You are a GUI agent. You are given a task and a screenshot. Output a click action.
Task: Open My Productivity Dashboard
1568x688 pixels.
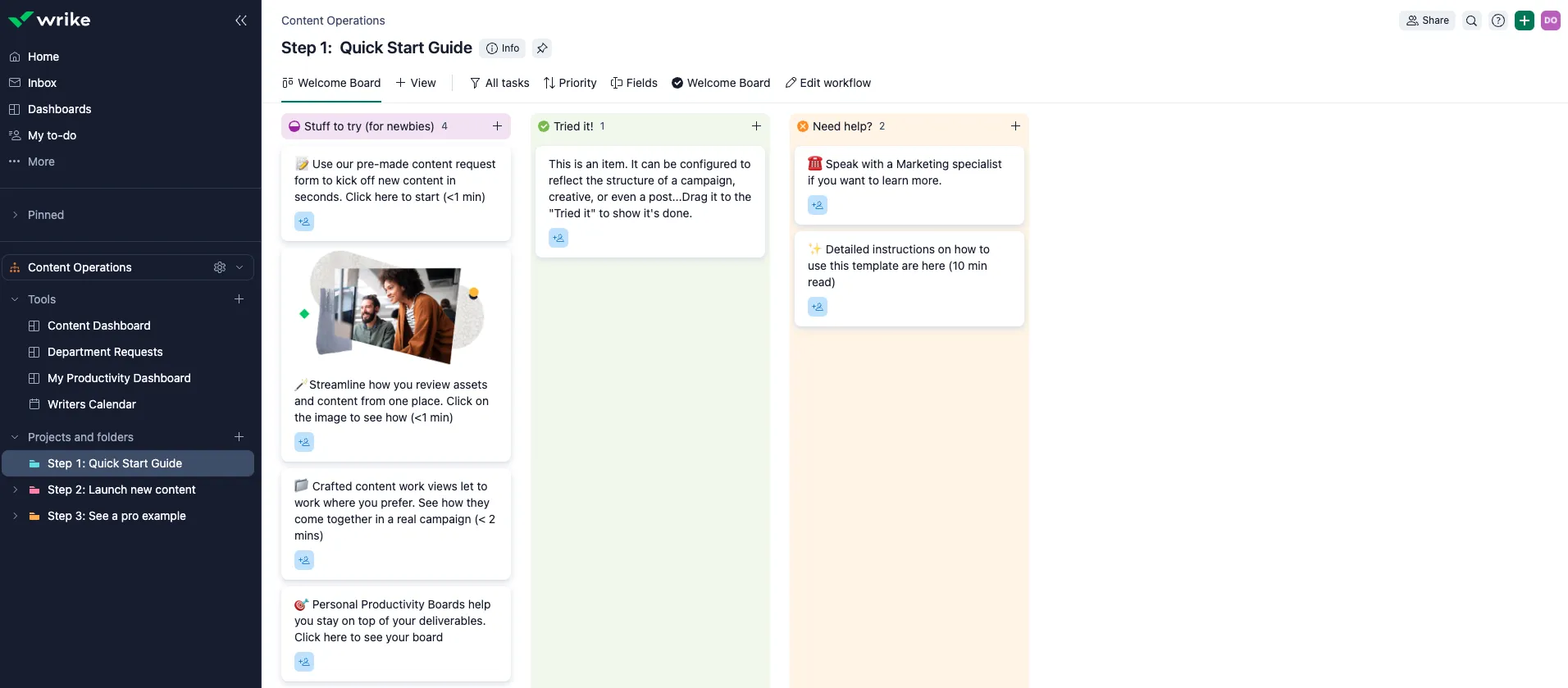pyautogui.click(x=119, y=378)
